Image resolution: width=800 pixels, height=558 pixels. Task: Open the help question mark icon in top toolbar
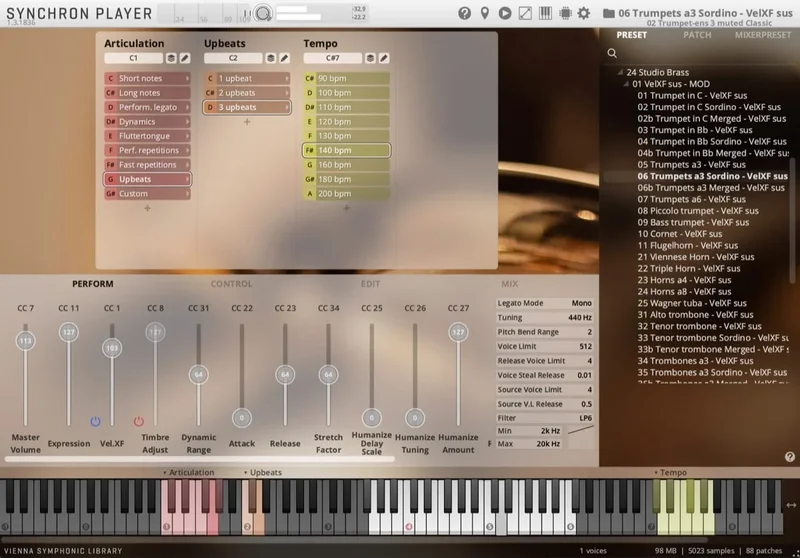[x=464, y=13]
